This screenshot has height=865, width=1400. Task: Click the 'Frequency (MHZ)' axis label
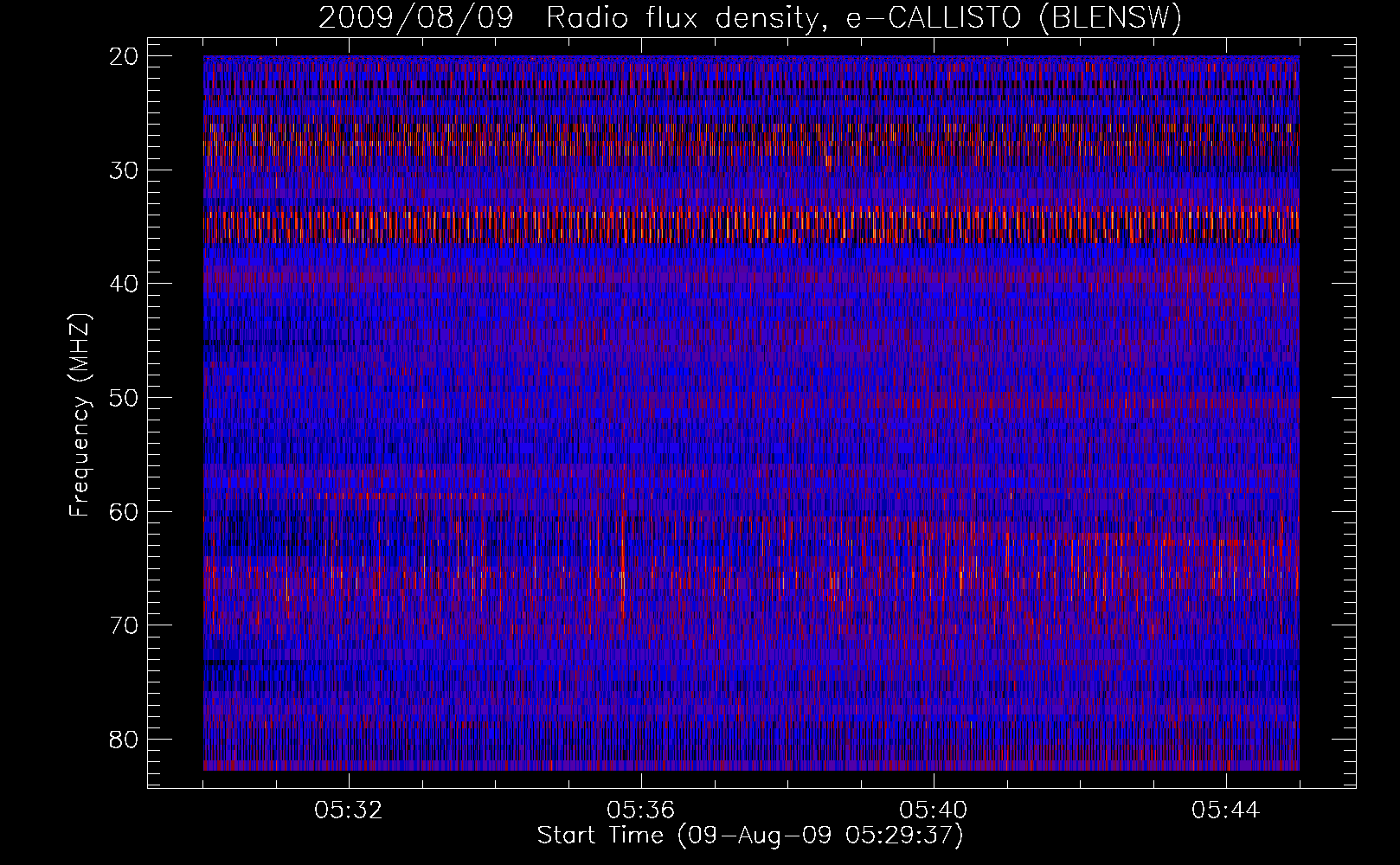pos(80,414)
